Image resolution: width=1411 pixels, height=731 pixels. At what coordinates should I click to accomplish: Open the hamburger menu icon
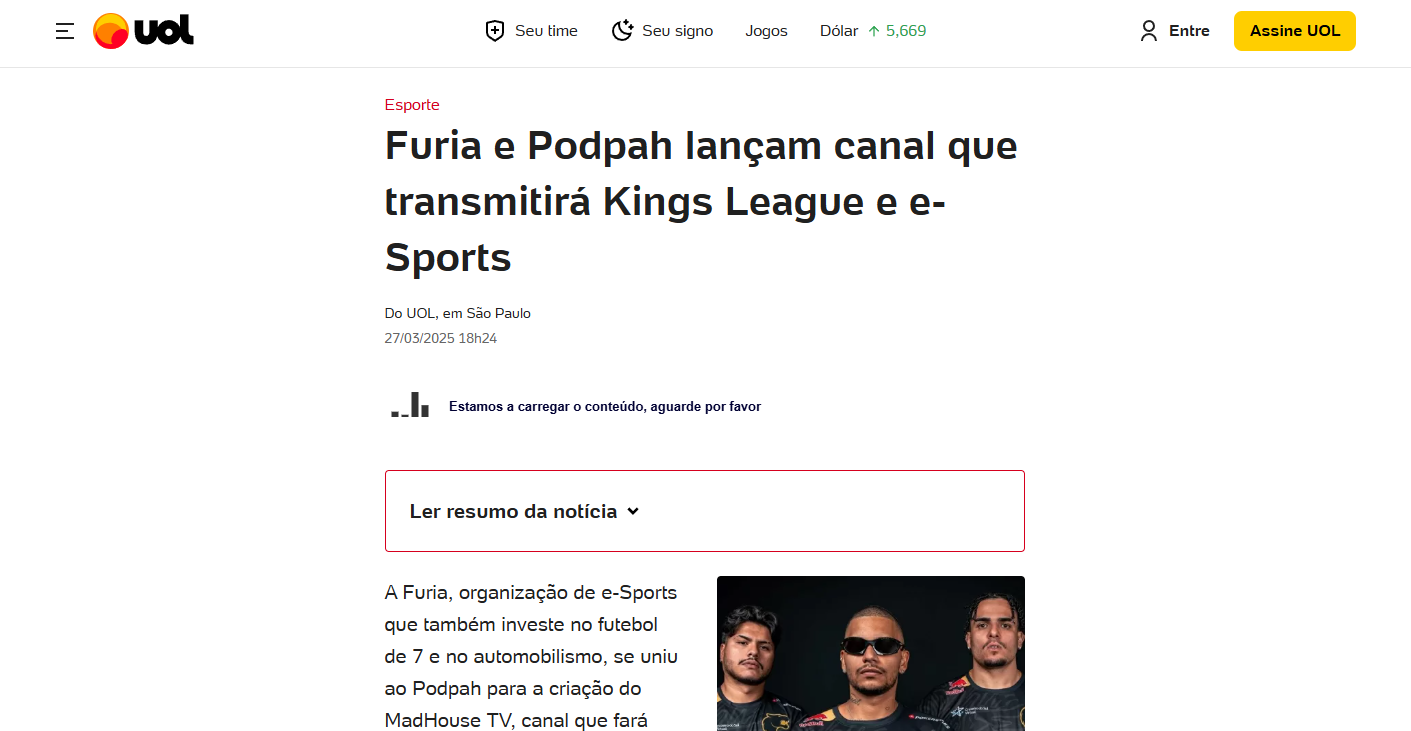pyautogui.click(x=65, y=31)
